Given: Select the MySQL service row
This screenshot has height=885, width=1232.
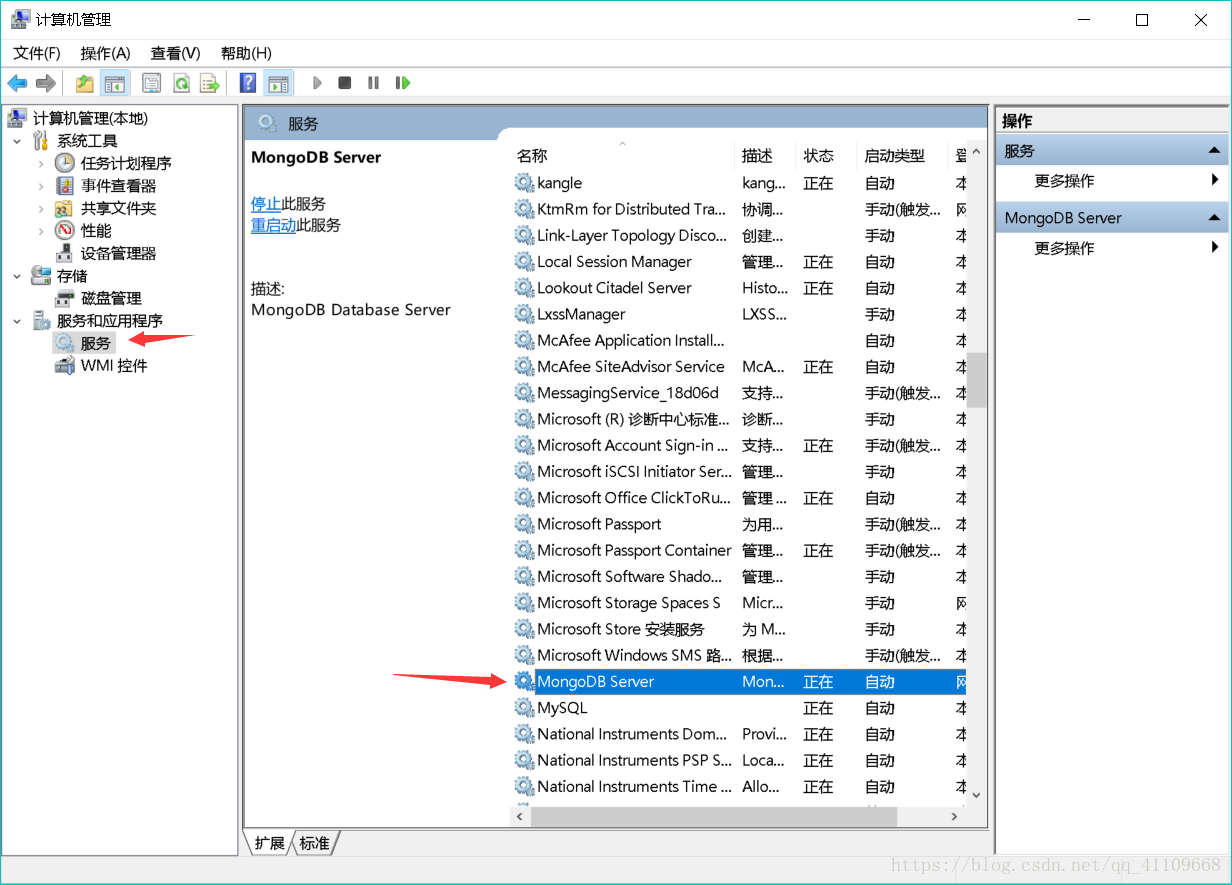Looking at the screenshot, I should click(x=738, y=708).
